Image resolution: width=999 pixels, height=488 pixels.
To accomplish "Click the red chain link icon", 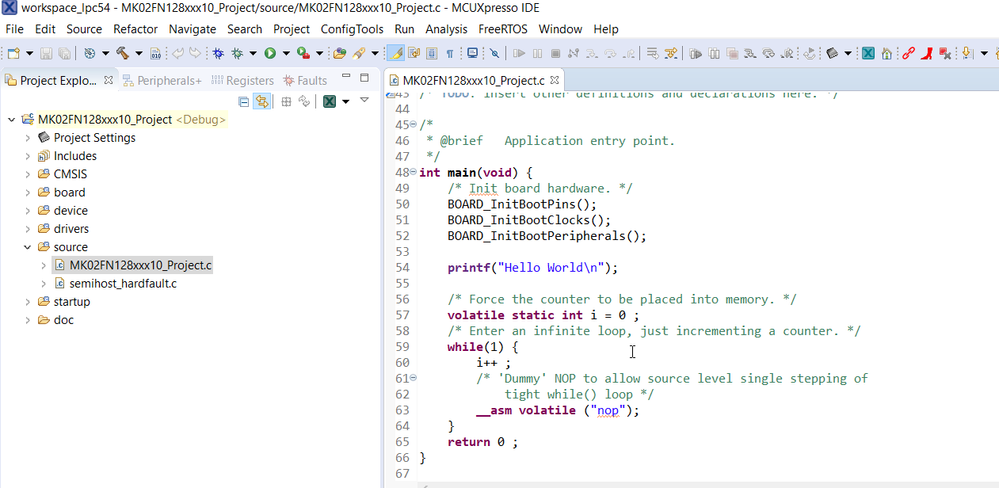I will coord(909,54).
